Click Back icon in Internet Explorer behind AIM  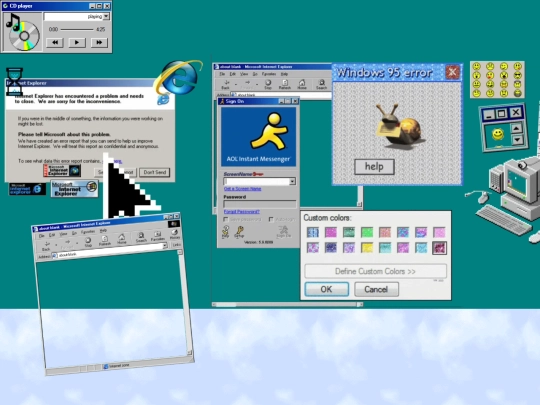(x=226, y=84)
